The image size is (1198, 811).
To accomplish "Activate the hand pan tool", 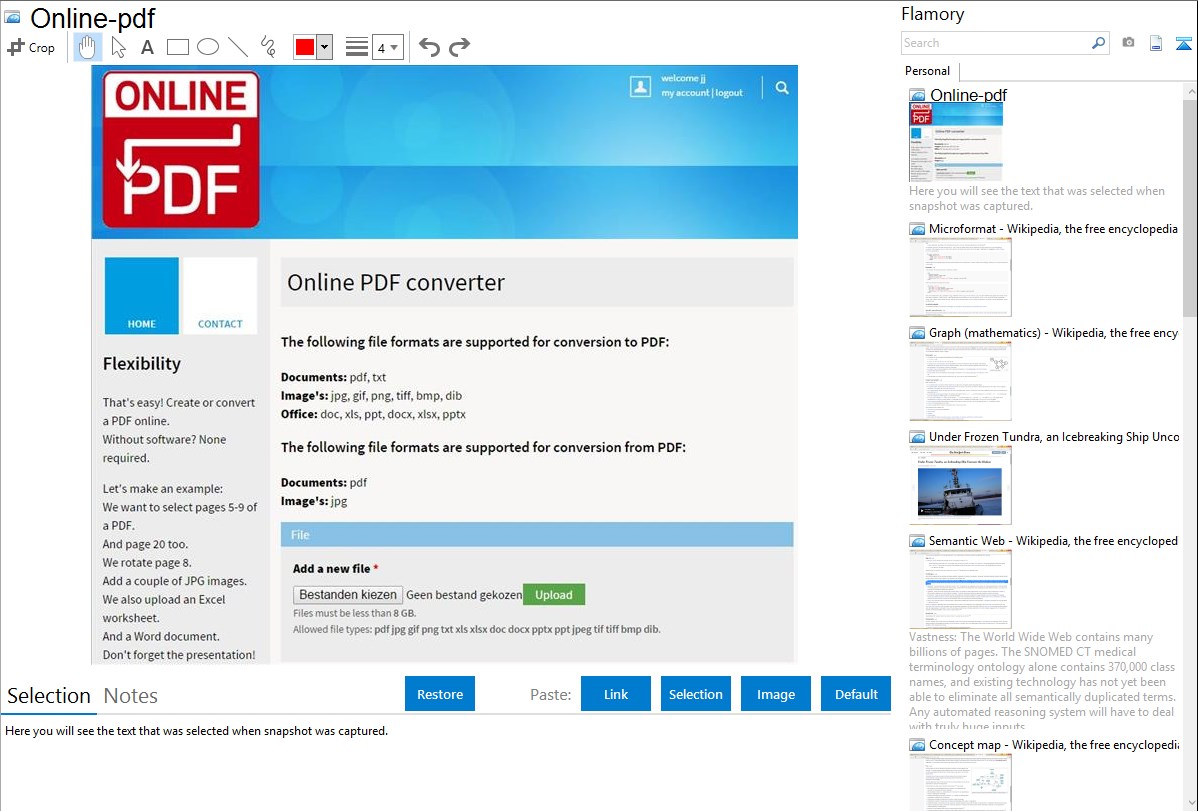I will pos(87,47).
